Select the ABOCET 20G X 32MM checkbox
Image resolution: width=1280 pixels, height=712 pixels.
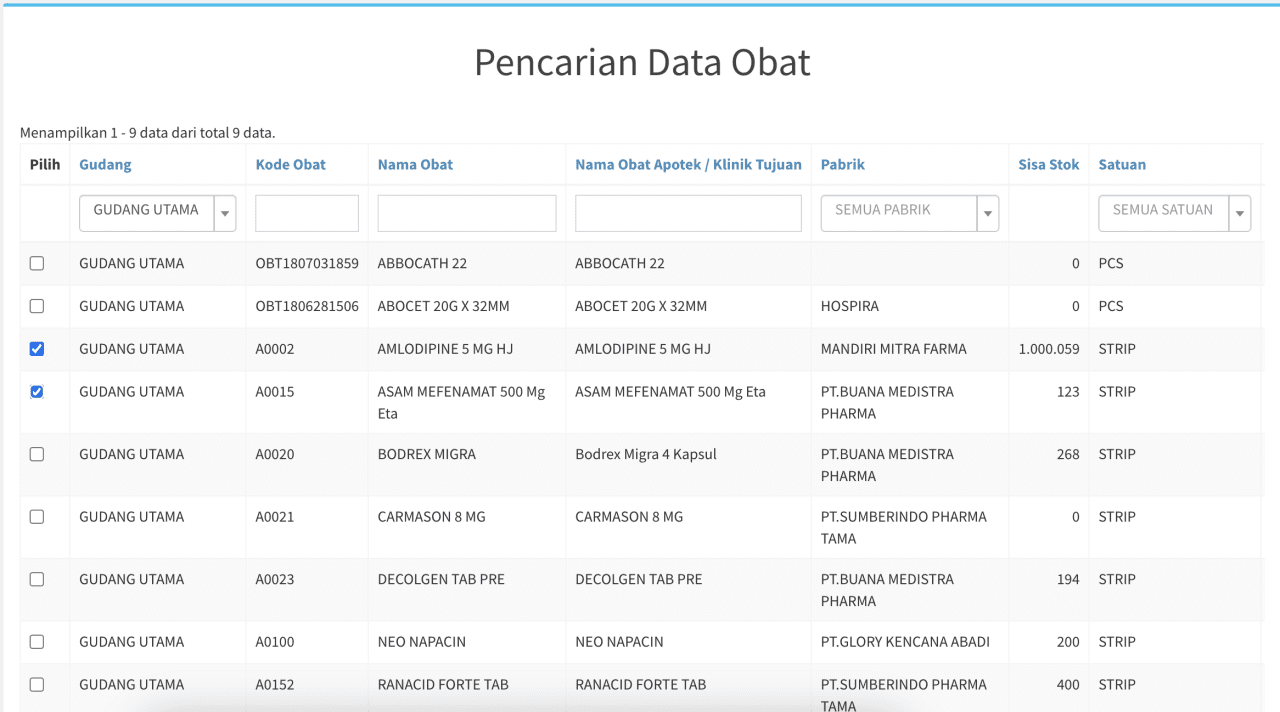(x=37, y=306)
